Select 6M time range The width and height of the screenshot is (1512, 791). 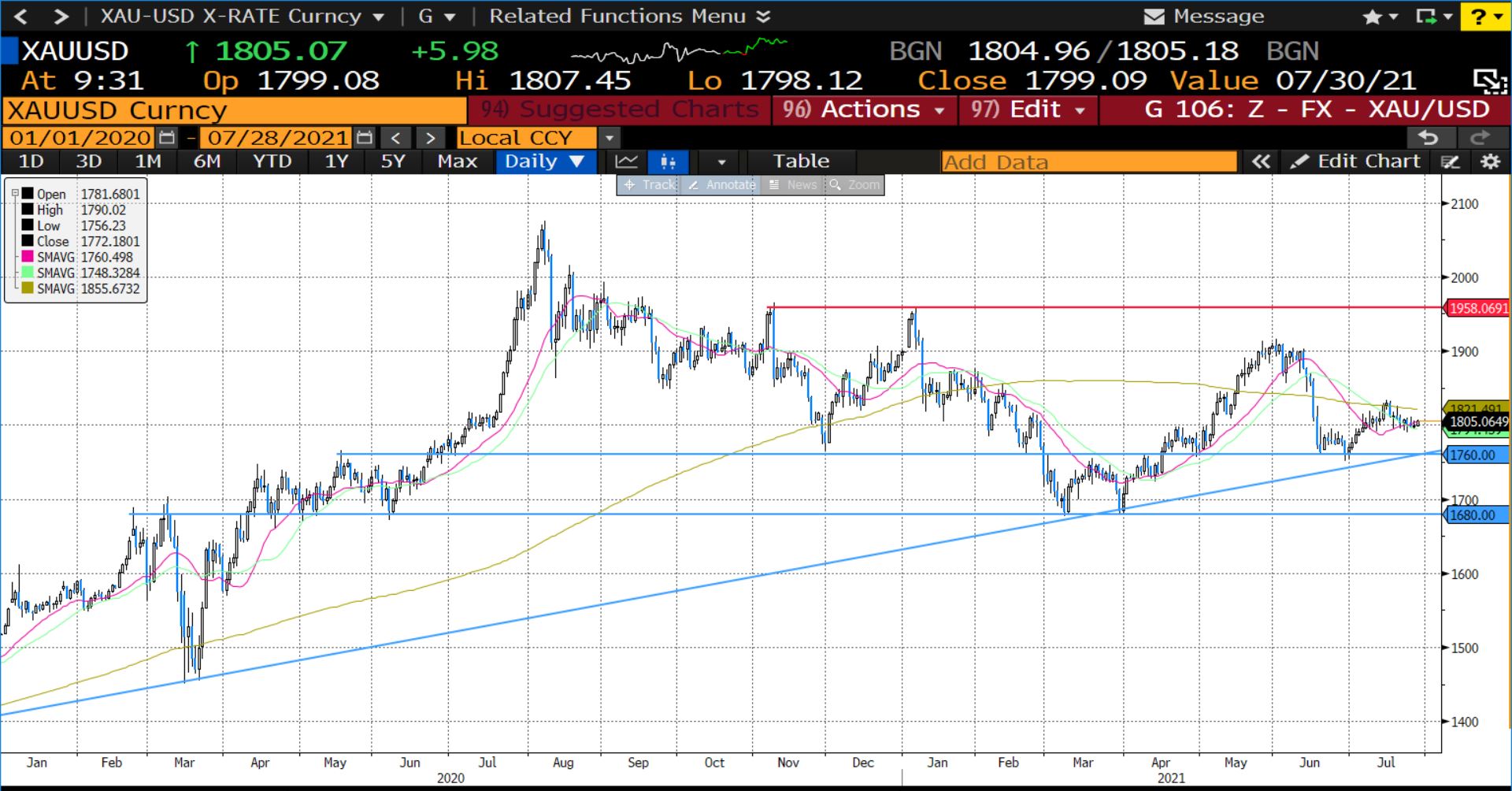(x=207, y=162)
